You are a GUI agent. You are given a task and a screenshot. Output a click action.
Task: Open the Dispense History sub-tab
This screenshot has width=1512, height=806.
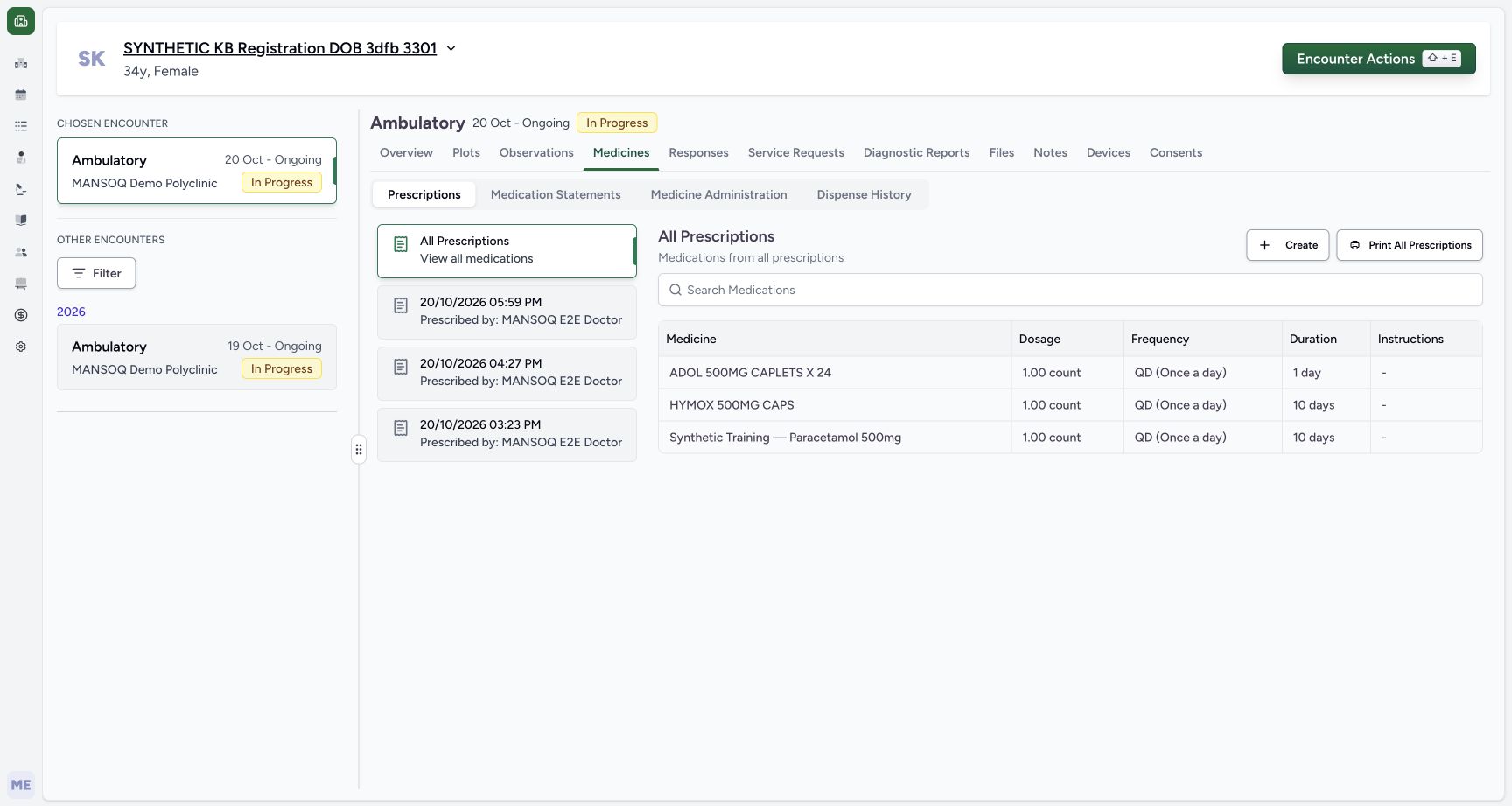pyautogui.click(x=864, y=194)
